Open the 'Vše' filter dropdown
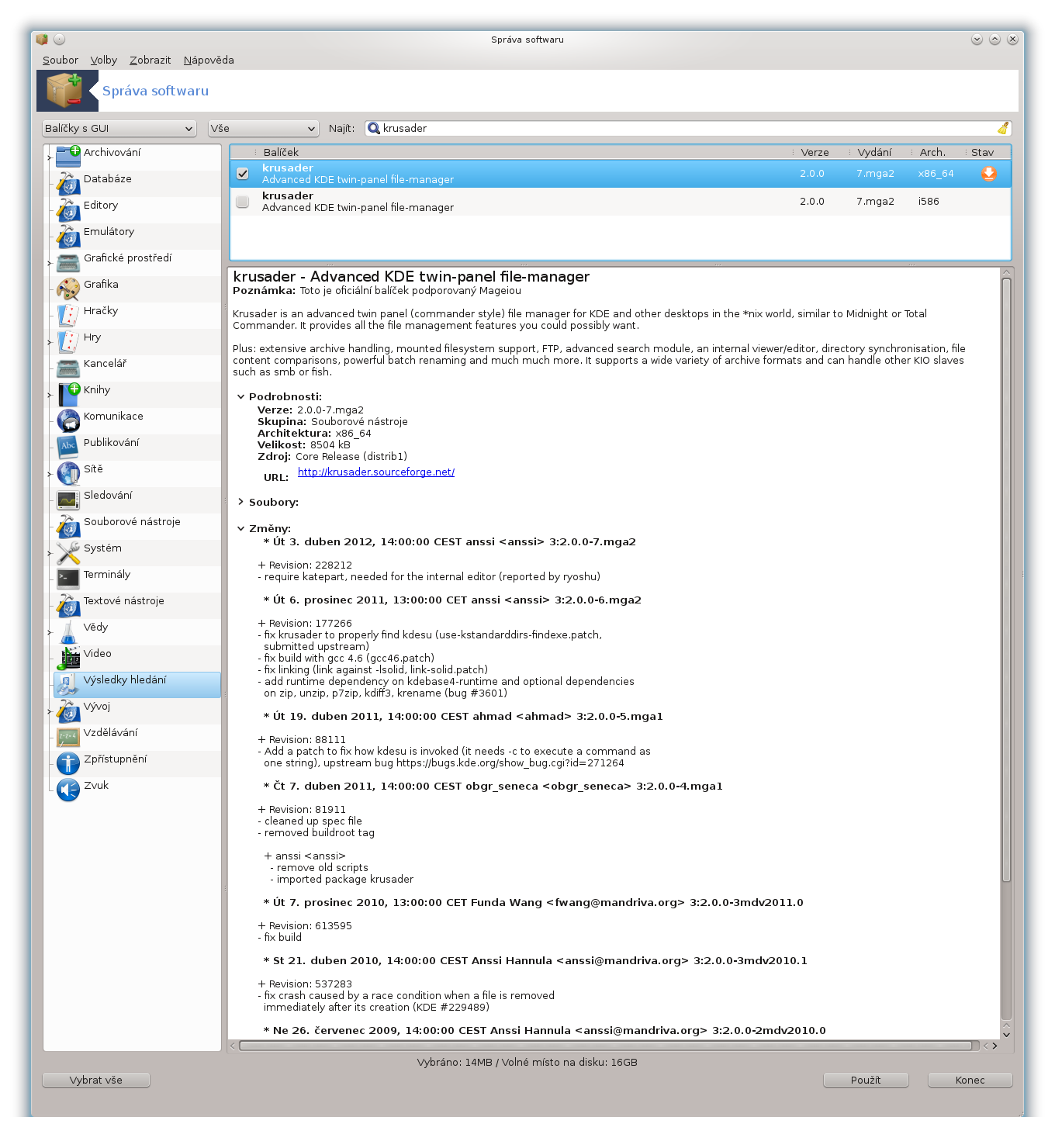Image resolution: width=1055 pixels, height=1148 pixels. click(264, 129)
